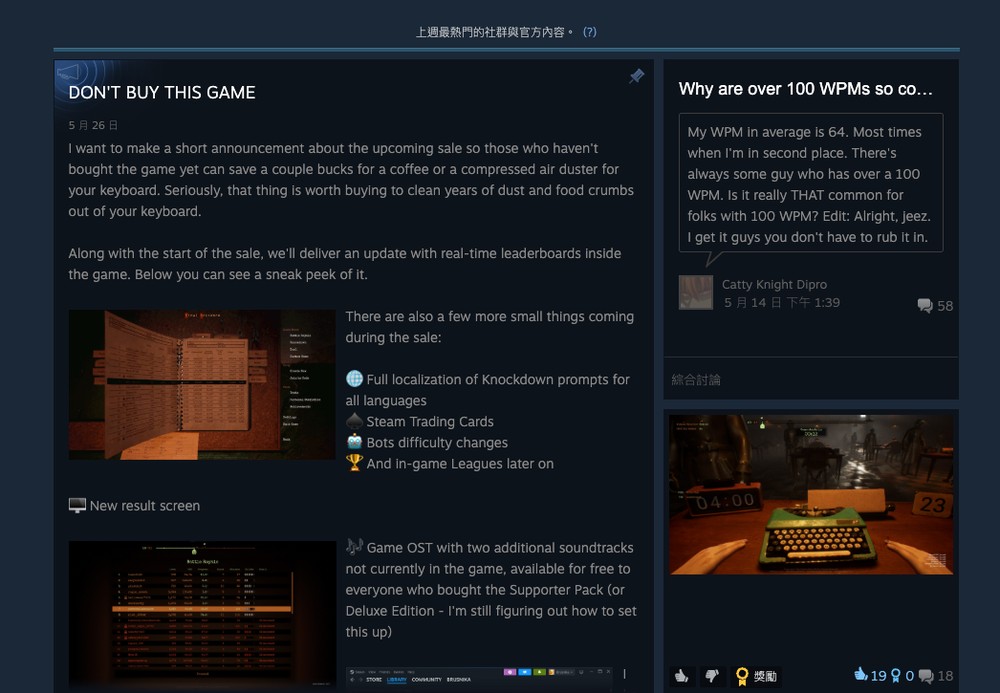Viewport: 1000px width, 693px height.
Task: Click Catty Knight Dipro's avatar
Action: click(696, 293)
